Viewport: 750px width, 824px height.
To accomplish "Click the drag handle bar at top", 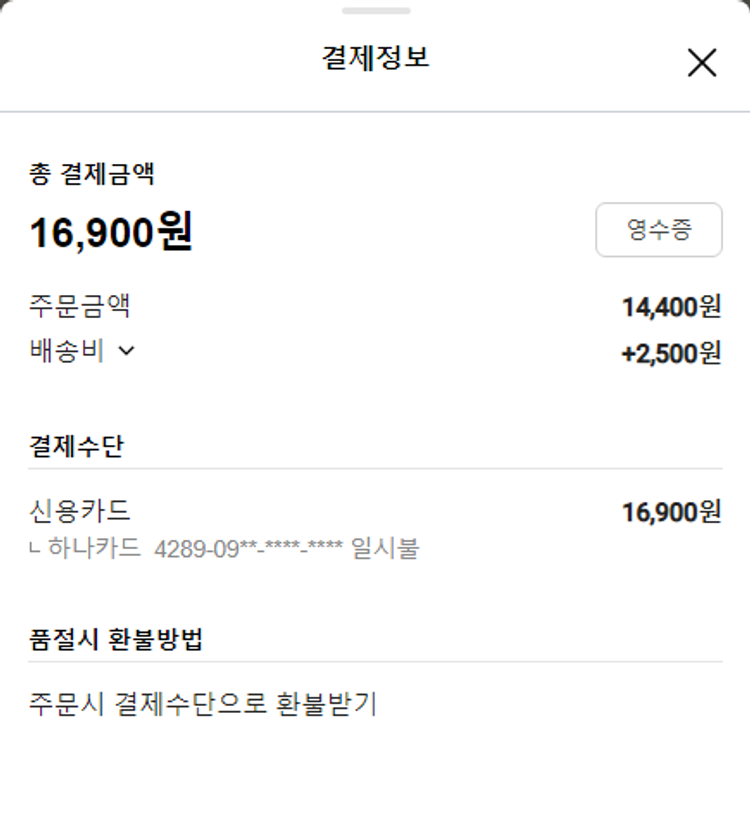I will pos(375,11).
